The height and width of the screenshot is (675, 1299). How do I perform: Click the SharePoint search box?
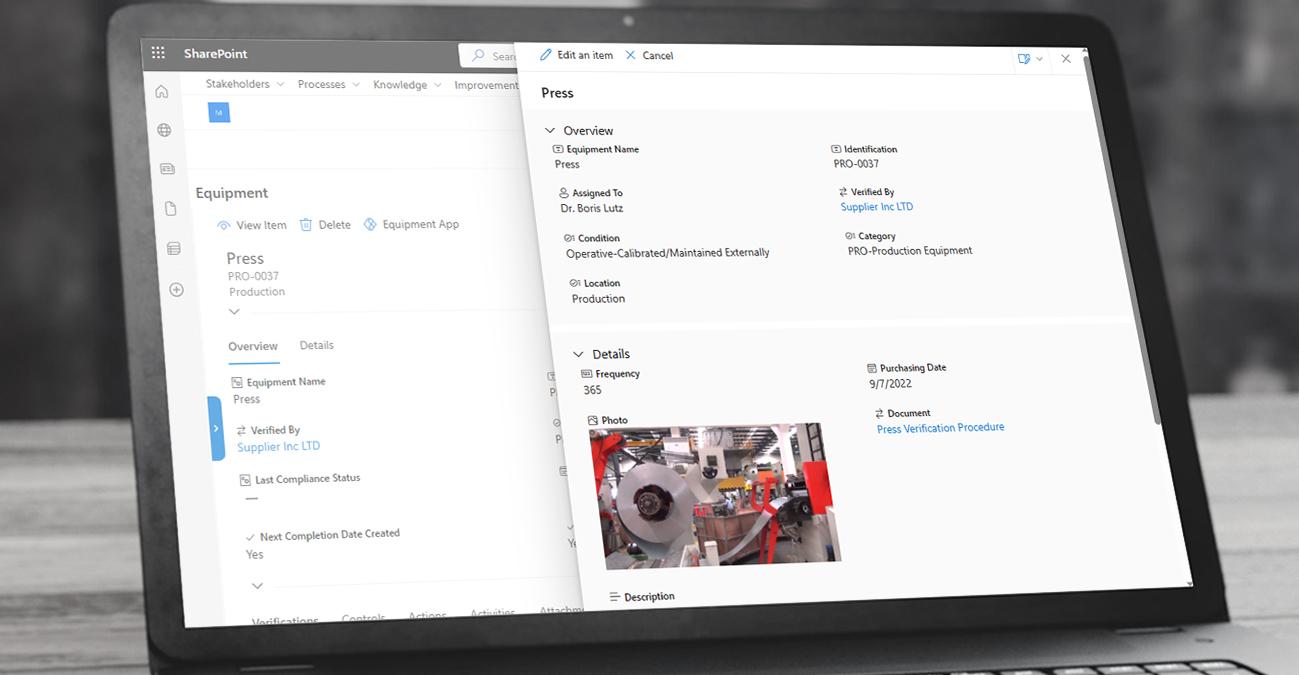[488, 56]
